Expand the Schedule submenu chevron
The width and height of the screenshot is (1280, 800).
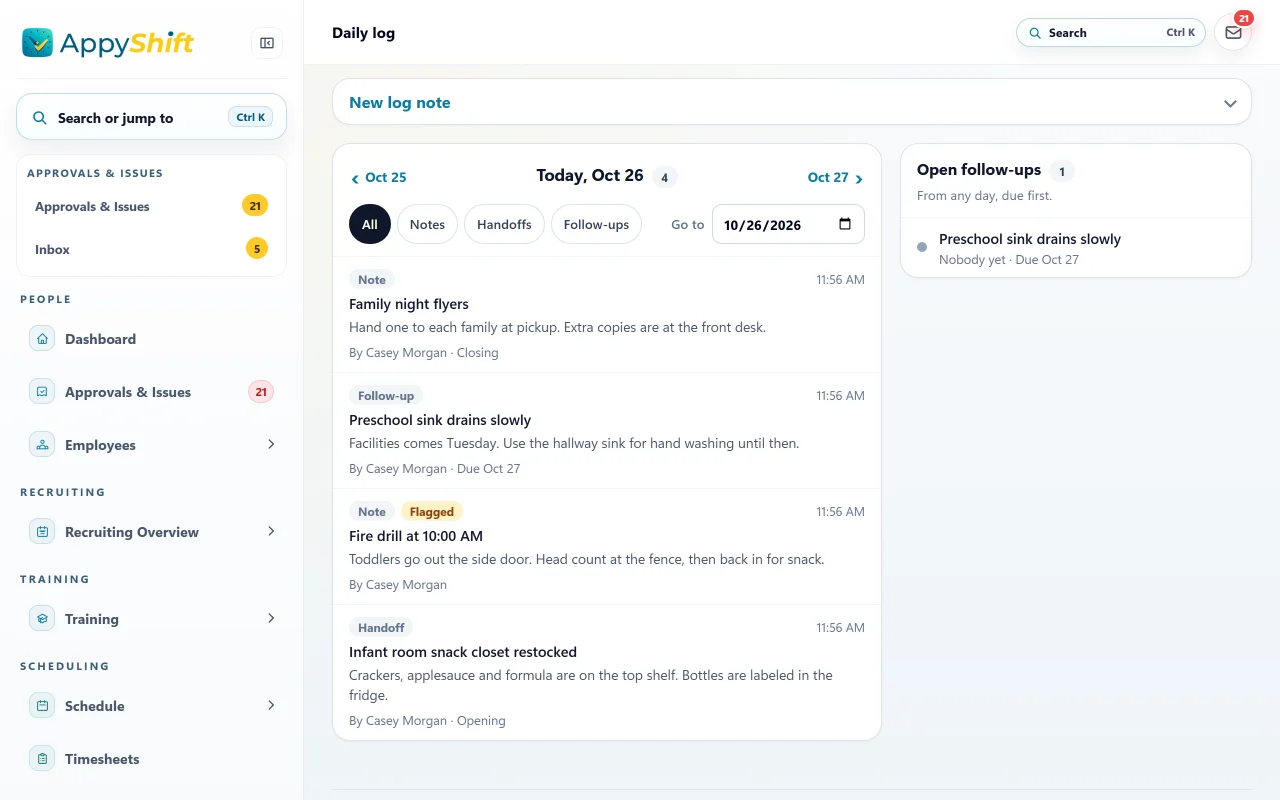(x=271, y=705)
